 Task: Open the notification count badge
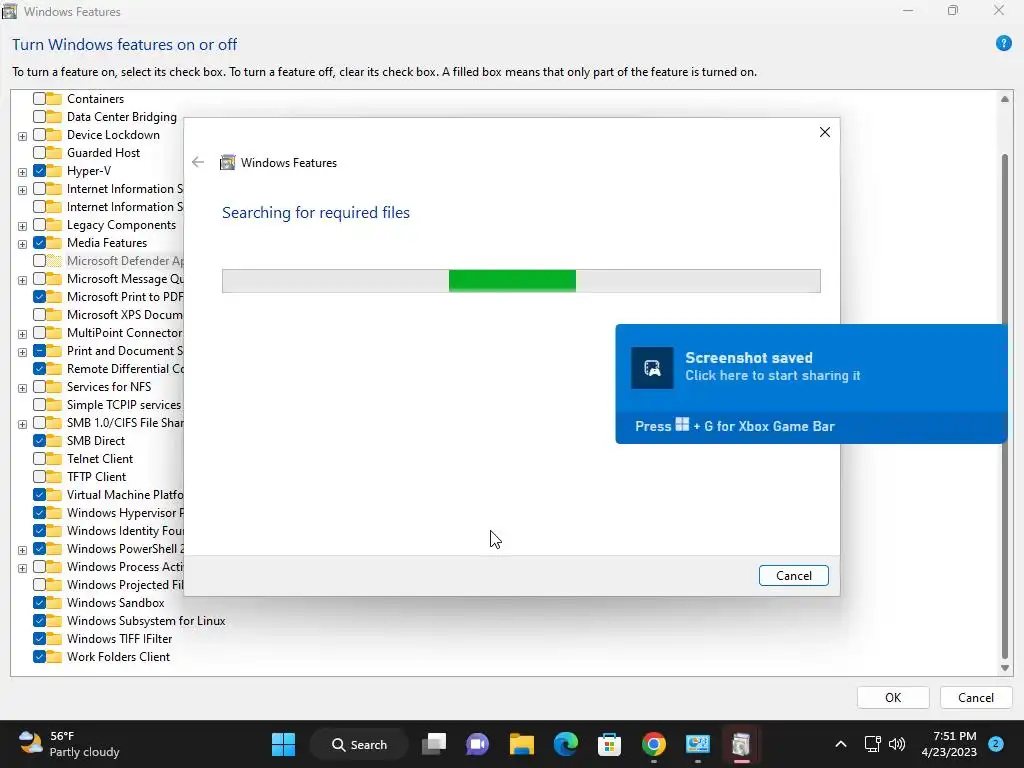996,743
